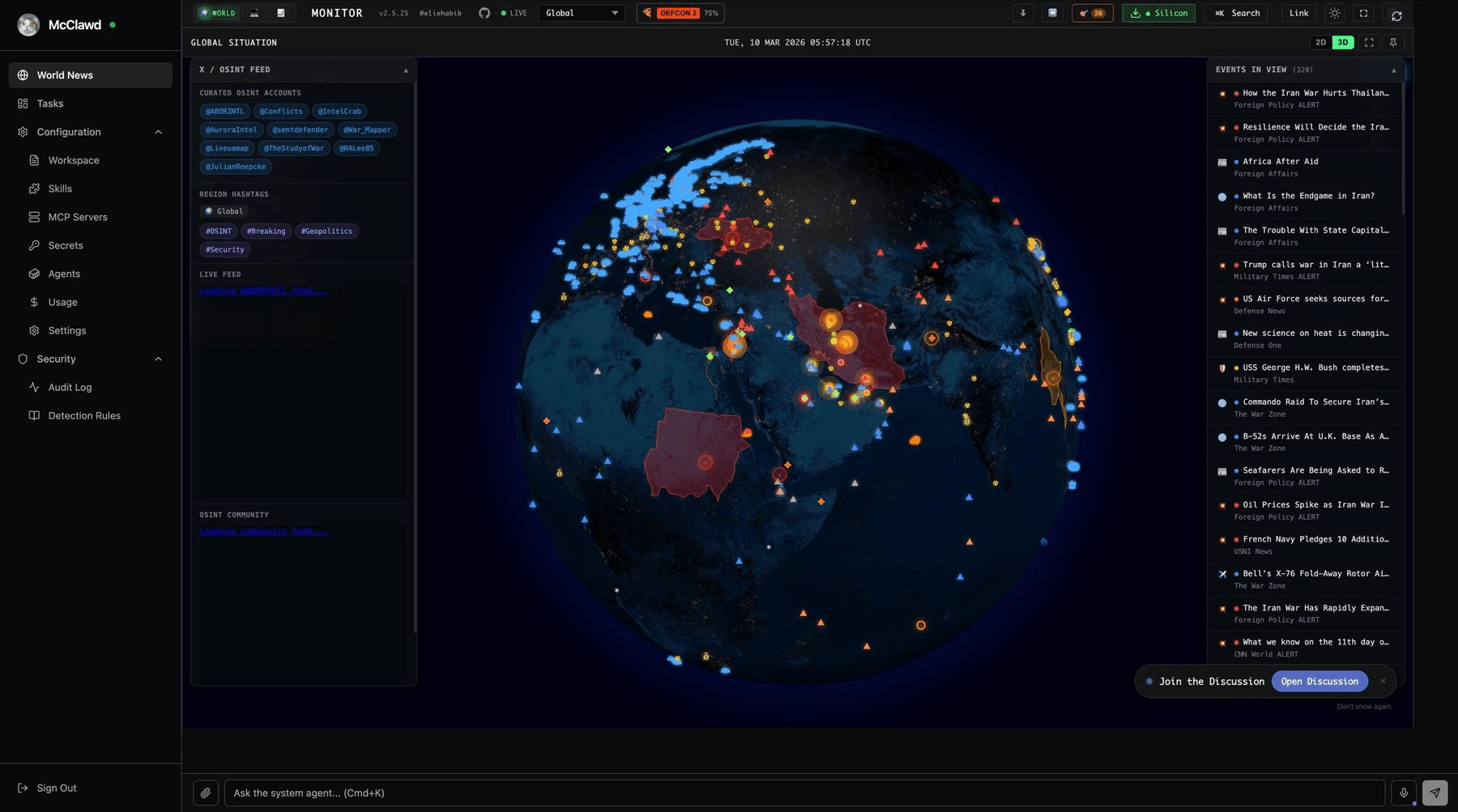Viewport: 1458px width, 812px height.
Task: Open World News in sidebar
Action: 90,75
